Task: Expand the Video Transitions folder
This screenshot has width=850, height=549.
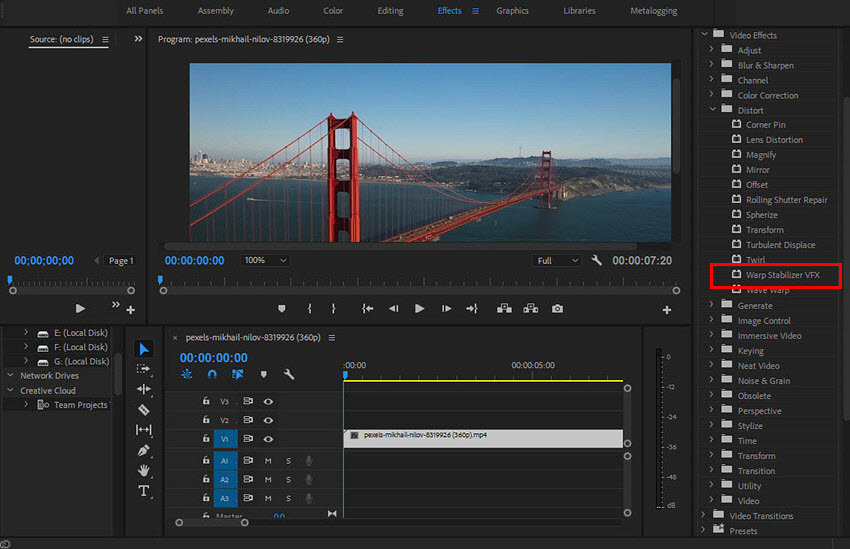Action: pyautogui.click(x=704, y=515)
